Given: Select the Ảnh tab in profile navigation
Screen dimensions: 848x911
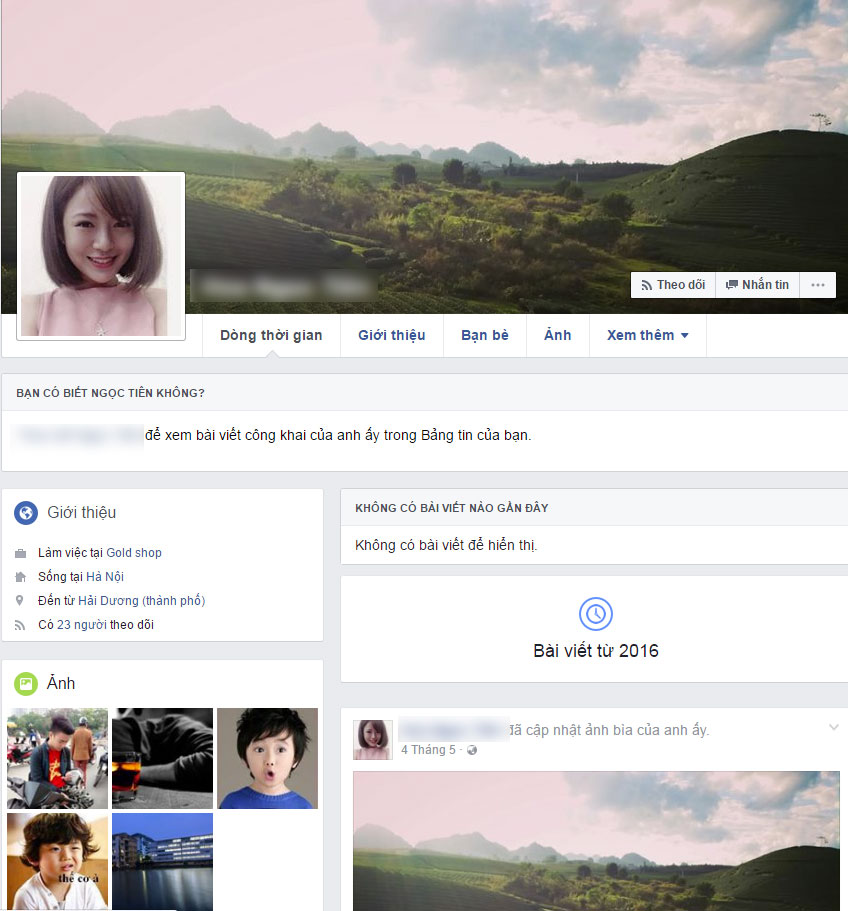Looking at the screenshot, I should coord(558,335).
